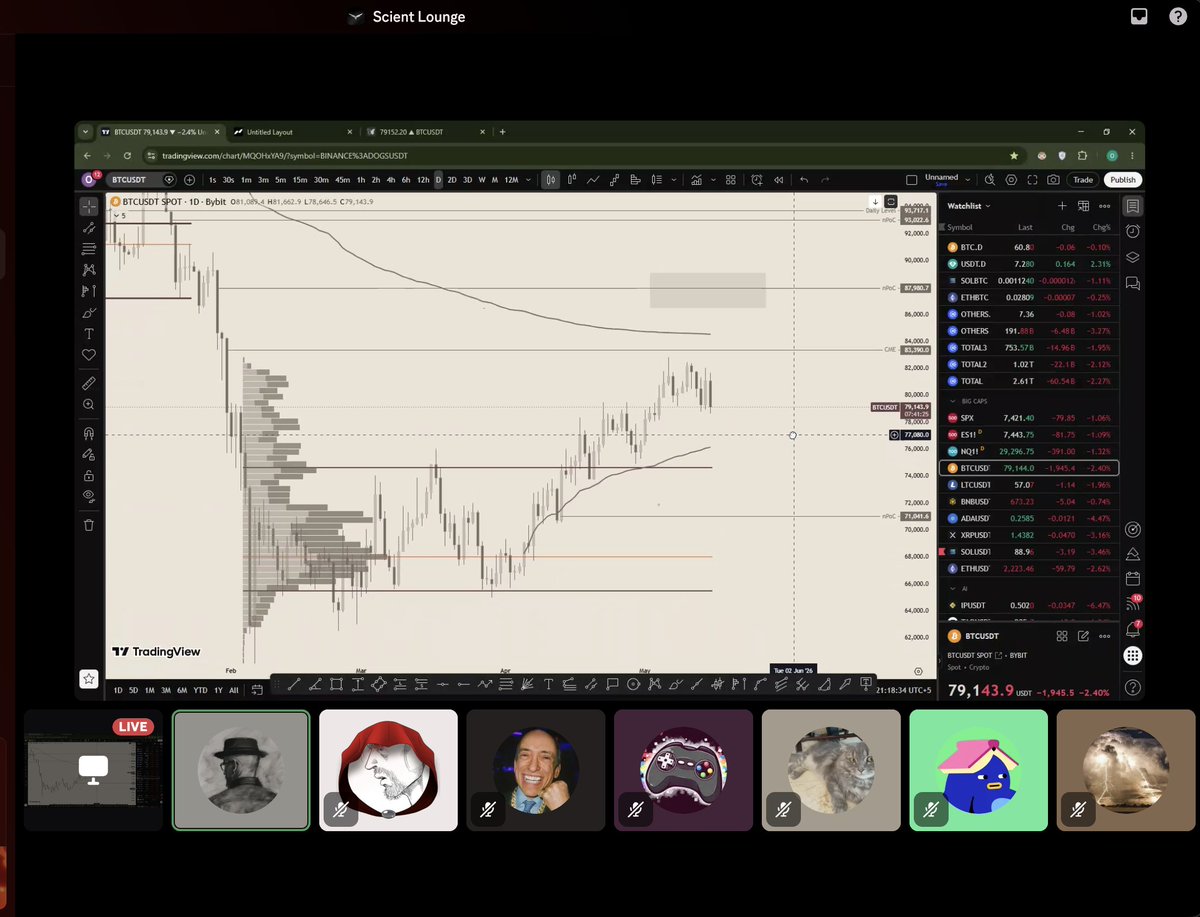This screenshot has height=917, width=1200.
Task: Collapse the AI watchlist section
Action: [x=952, y=589]
